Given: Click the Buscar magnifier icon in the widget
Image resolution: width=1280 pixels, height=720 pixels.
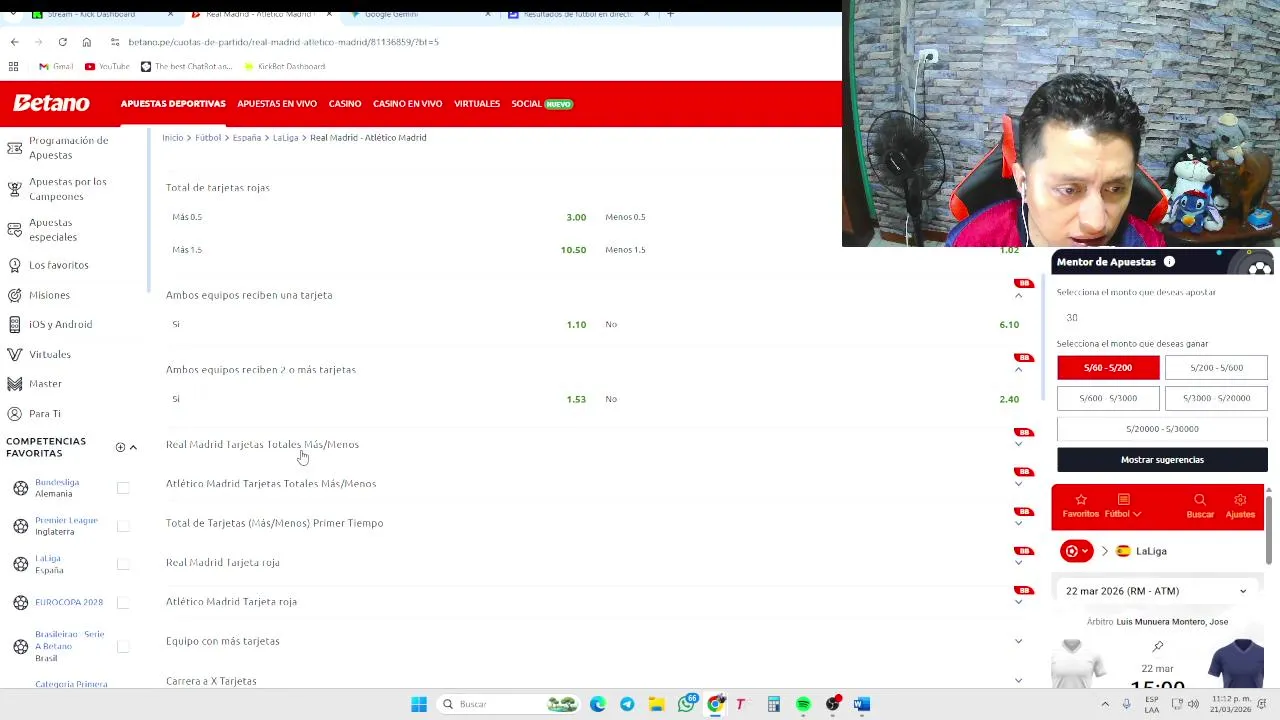Looking at the screenshot, I should click(x=1200, y=500).
